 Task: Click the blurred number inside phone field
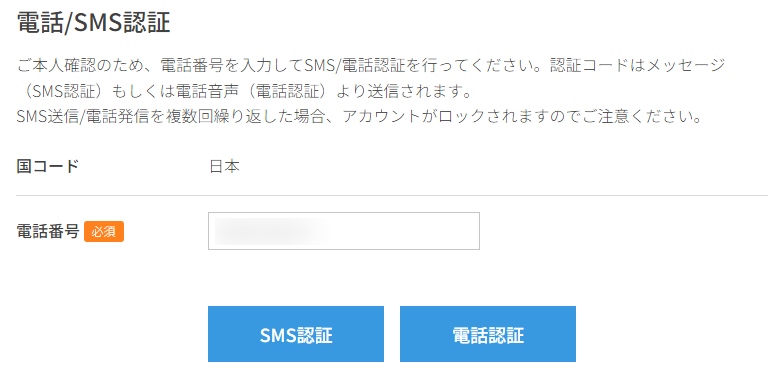tap(271, 231)
